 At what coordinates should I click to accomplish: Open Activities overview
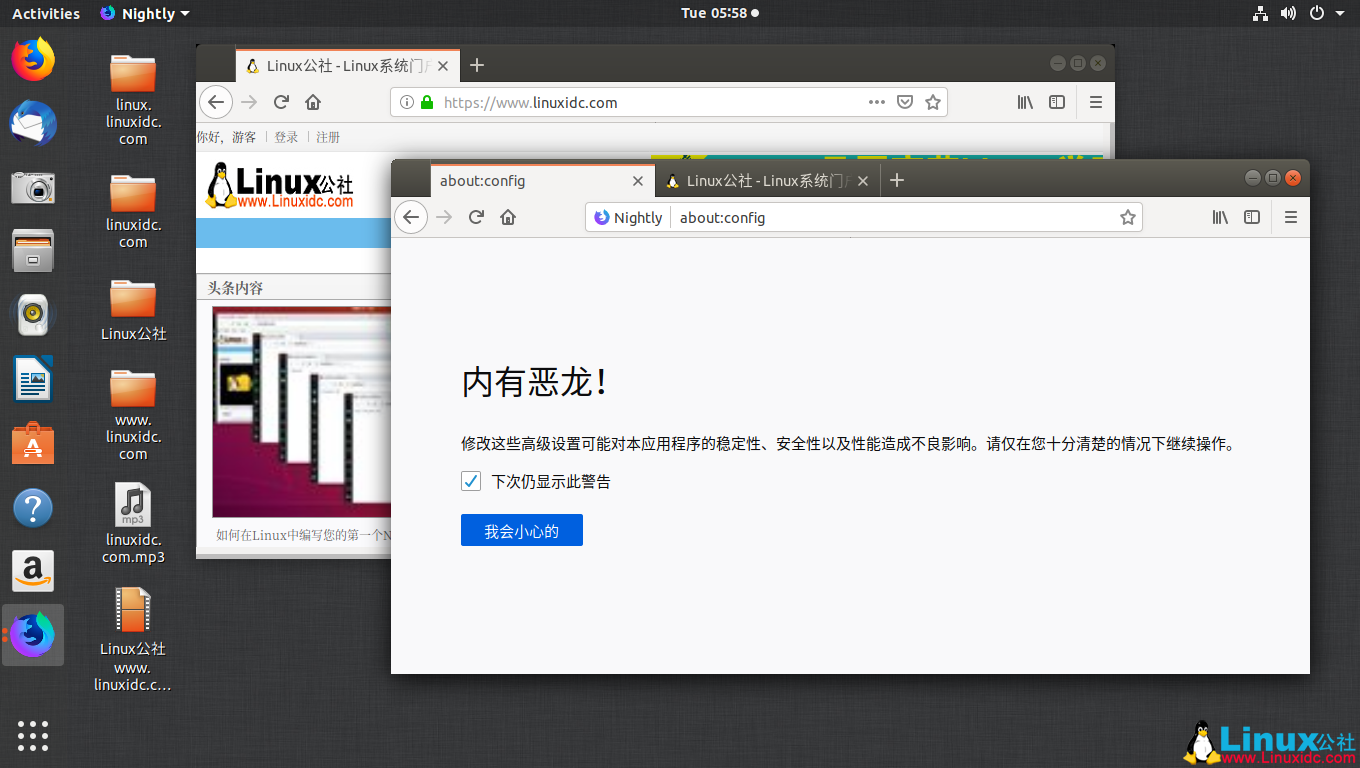click(46, 14)
